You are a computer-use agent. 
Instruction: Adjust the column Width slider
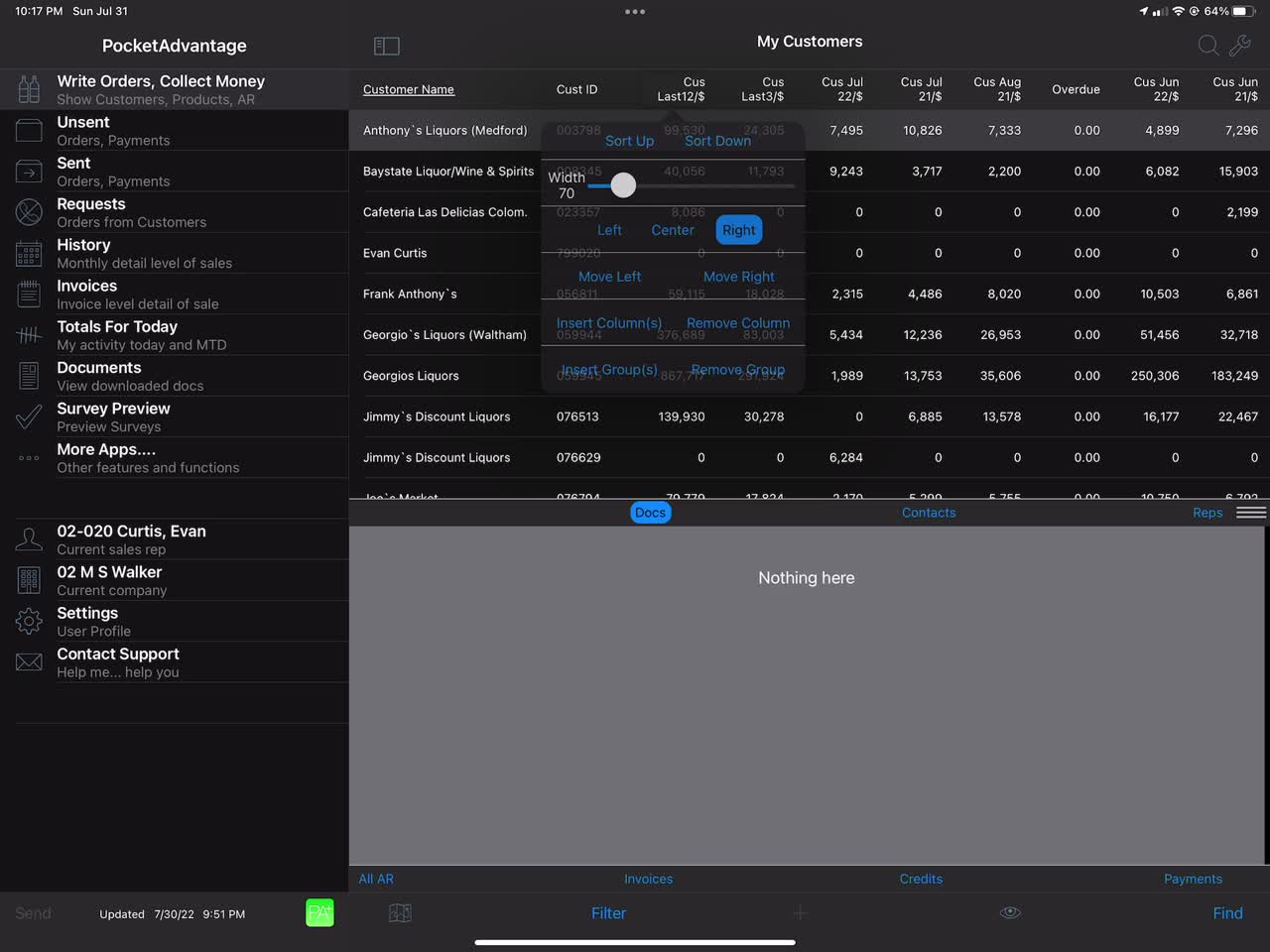[x=623, y=184]
